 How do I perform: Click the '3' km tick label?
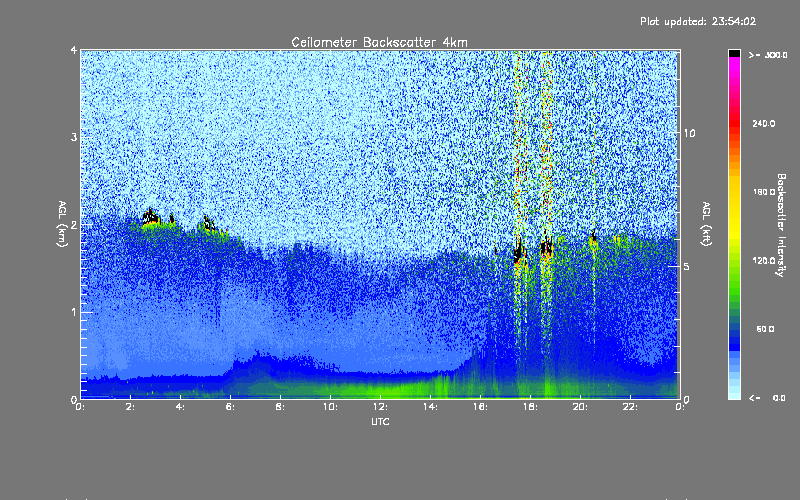point(74,137)
